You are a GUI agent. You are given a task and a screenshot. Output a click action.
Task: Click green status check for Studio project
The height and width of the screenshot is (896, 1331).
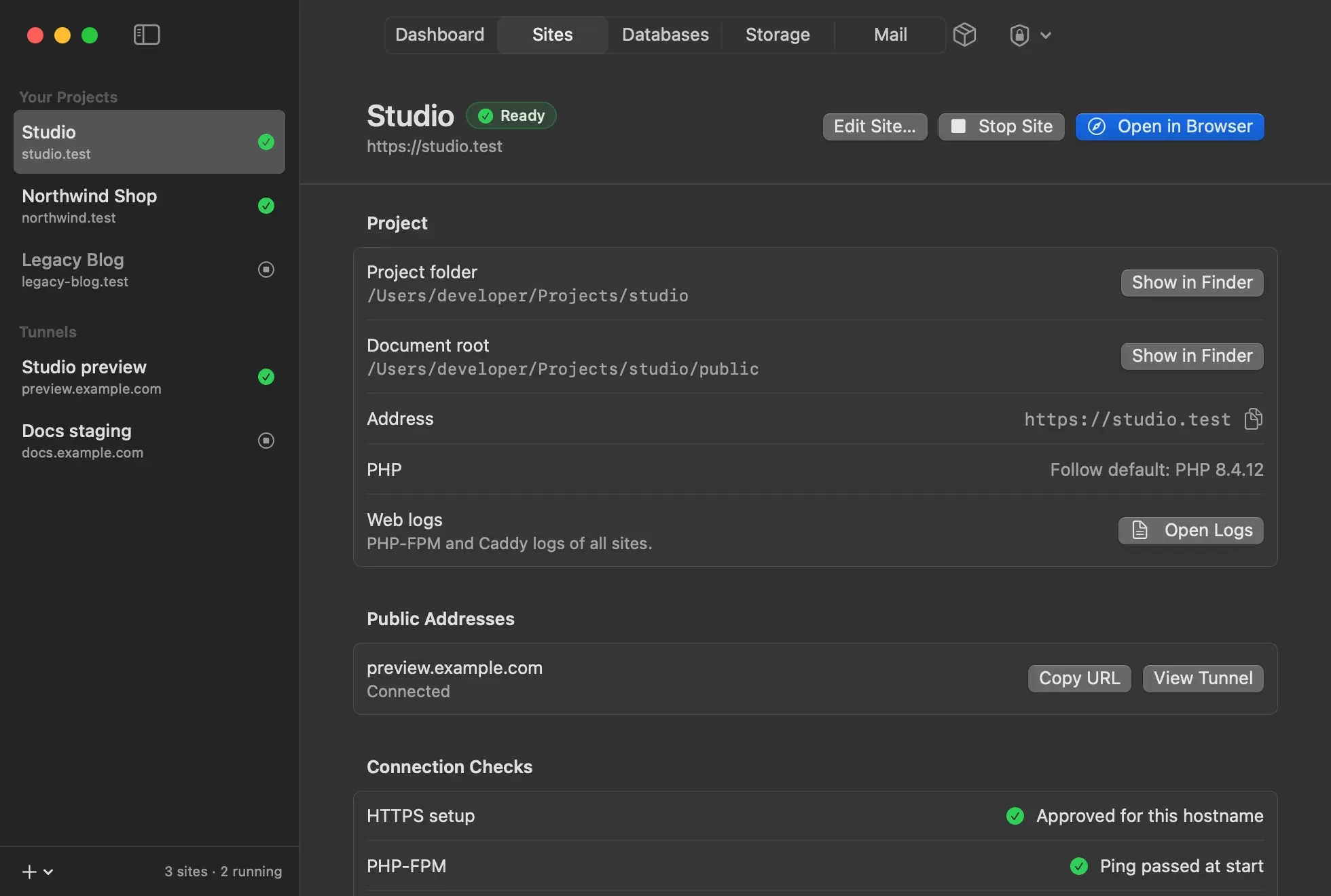(x=266, y=142)
